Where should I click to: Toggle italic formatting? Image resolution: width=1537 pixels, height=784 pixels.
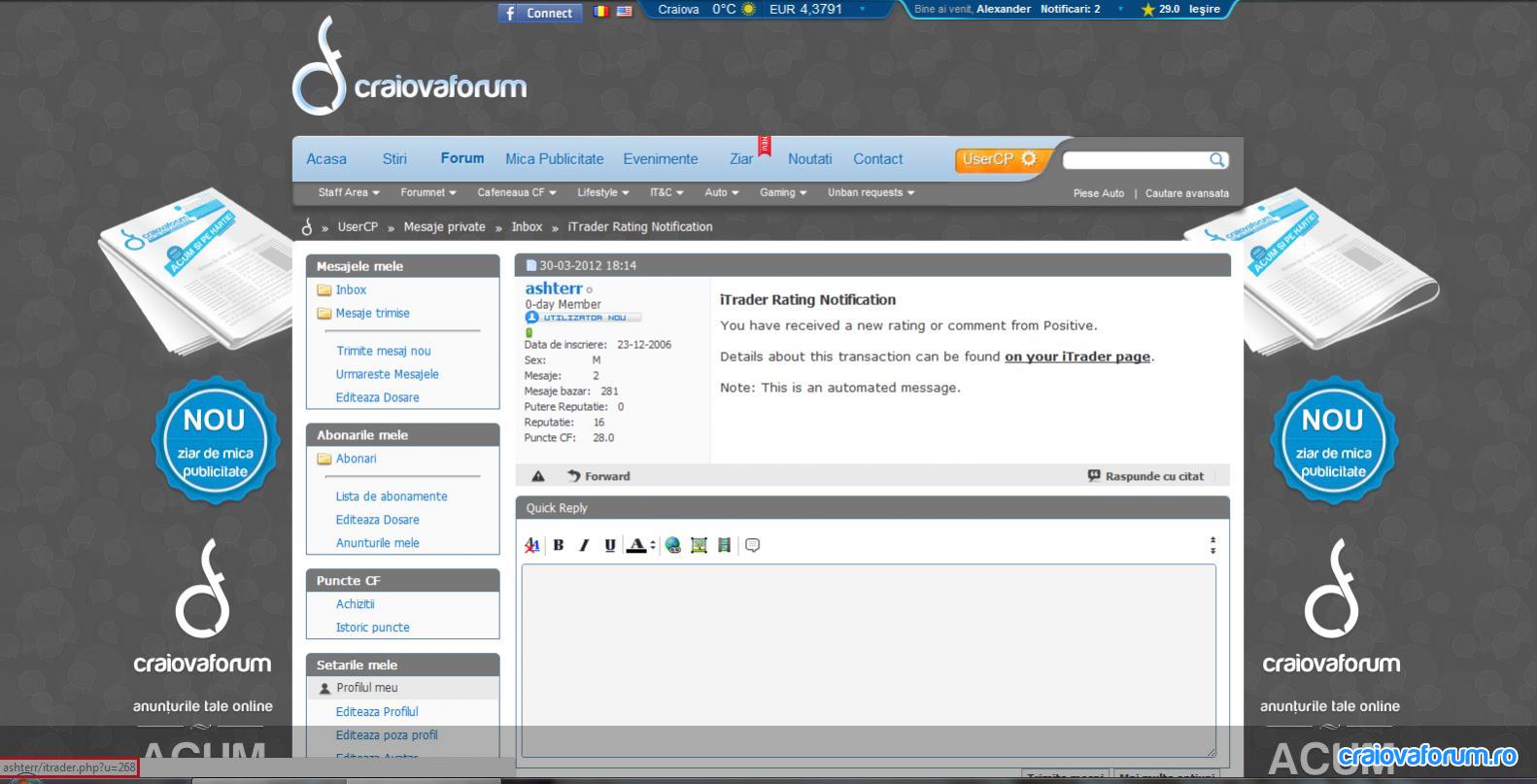(x=584, y=545)
